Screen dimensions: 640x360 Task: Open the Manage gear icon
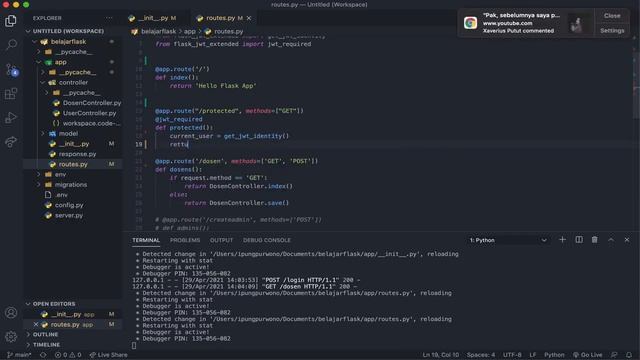point(11,336)
